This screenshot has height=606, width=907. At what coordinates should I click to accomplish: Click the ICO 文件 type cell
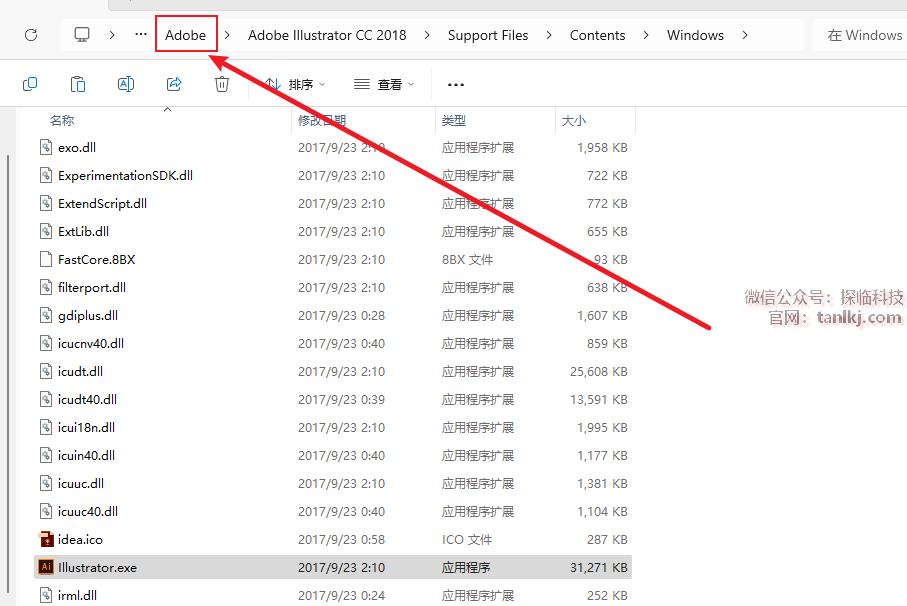point(467,540)
